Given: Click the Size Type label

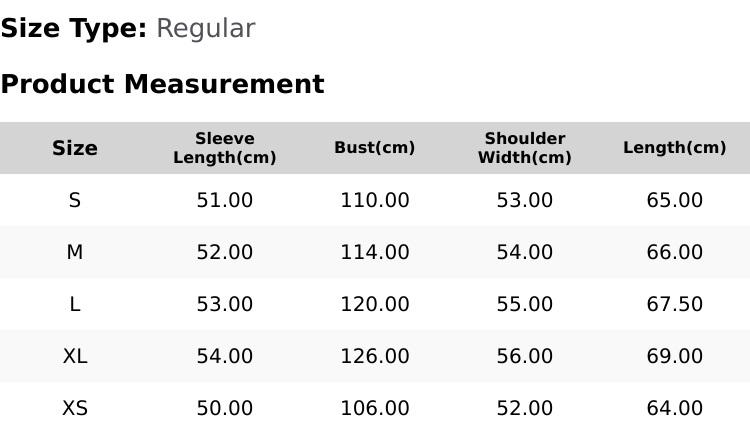Looking at the screenshot, I should [x=74, y=28].
